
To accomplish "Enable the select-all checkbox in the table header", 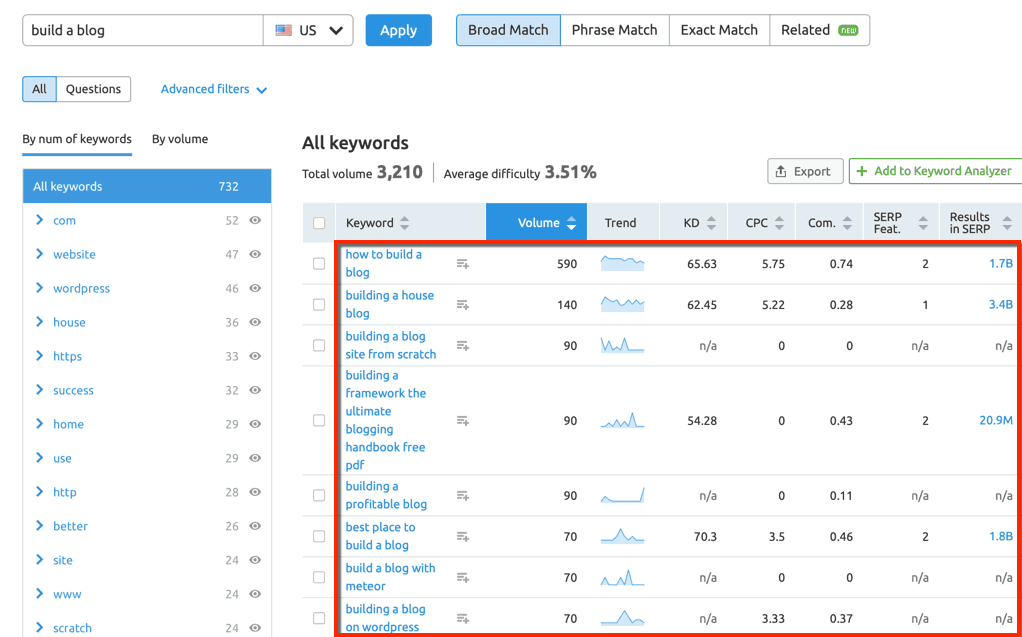I will click(318, 222).
